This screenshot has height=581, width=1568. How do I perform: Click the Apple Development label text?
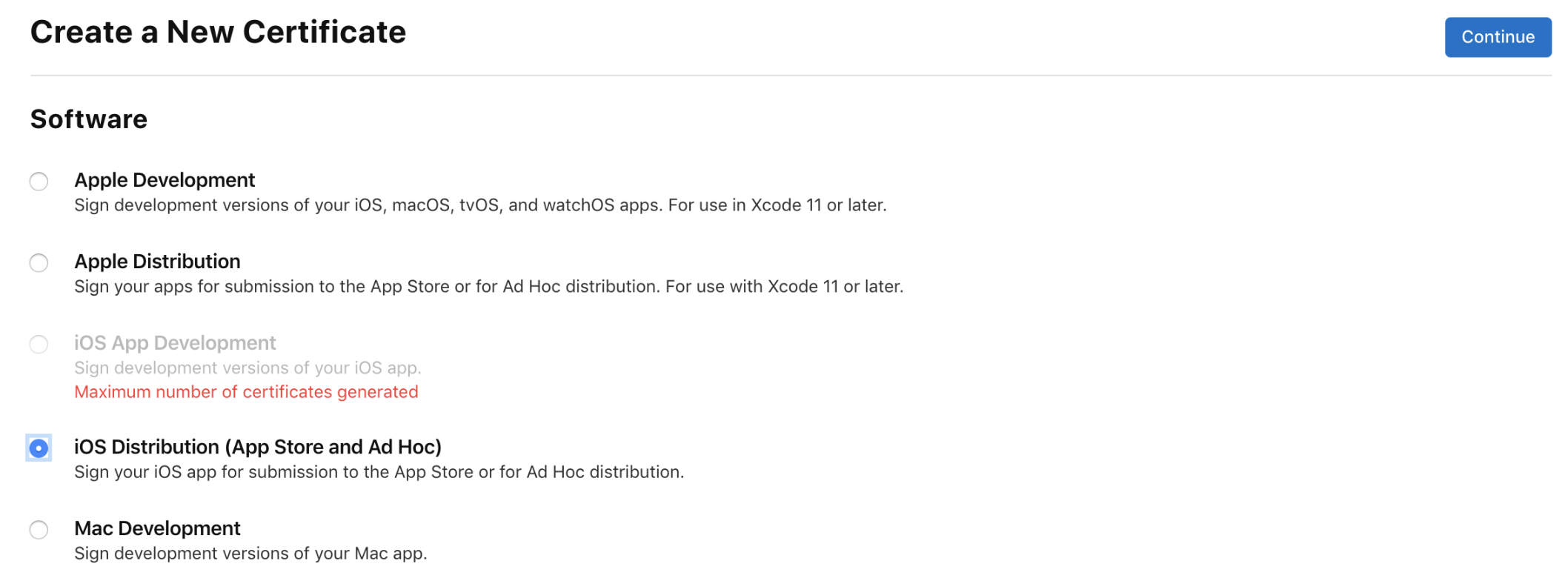(x=165, y=180)
